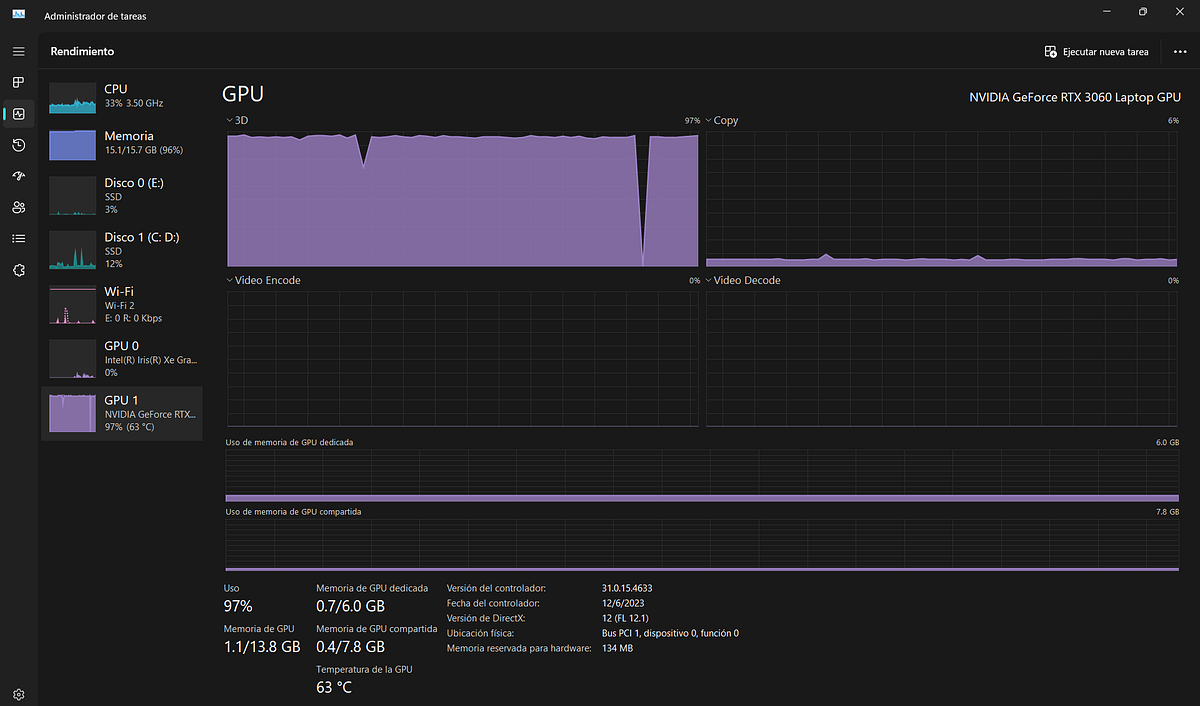Expand the Video Decode dropdown
Screen dimensions: 1200x706
click(744, 280)
